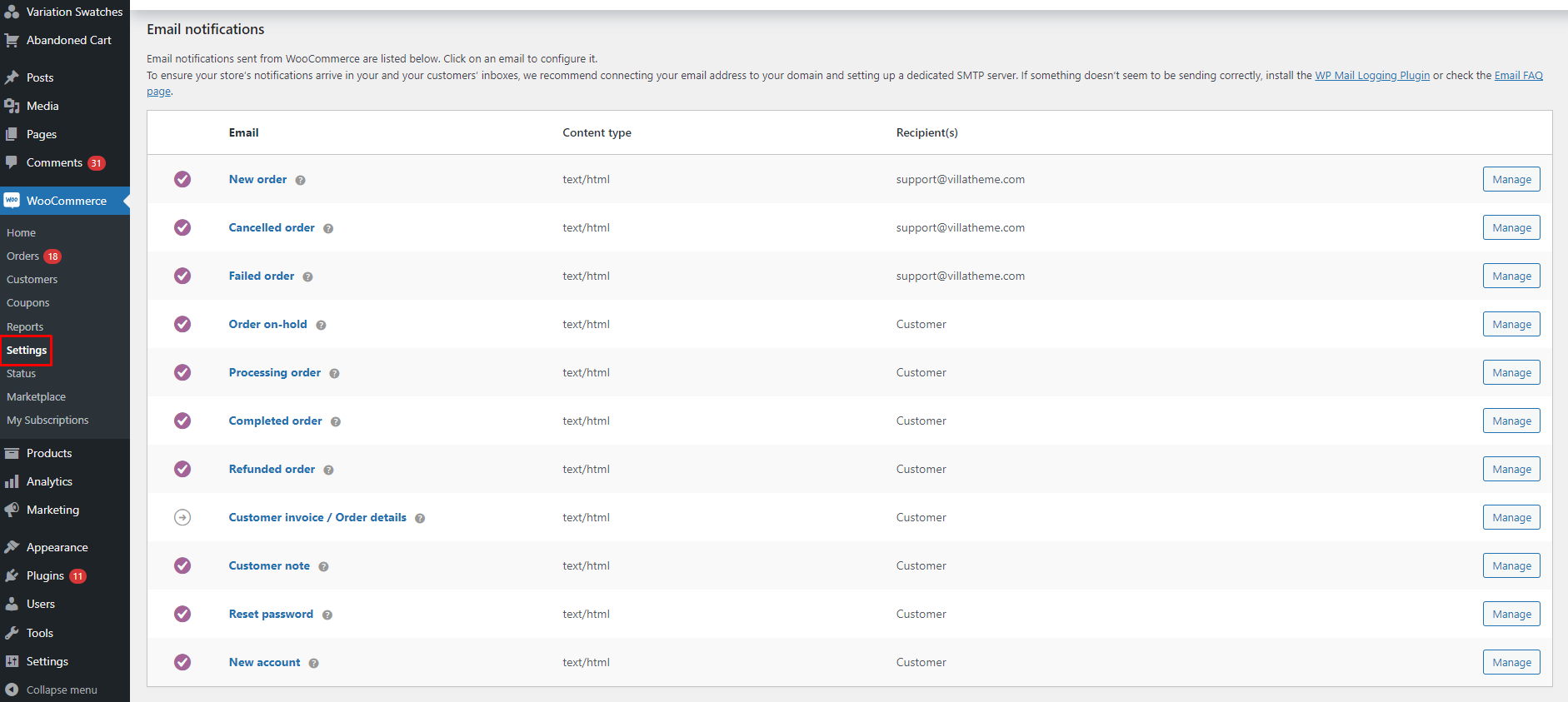This screenshot has height=702, width=1568.
Task: Click Manage button for Customer invoice row
Action: coord(1511,517)
